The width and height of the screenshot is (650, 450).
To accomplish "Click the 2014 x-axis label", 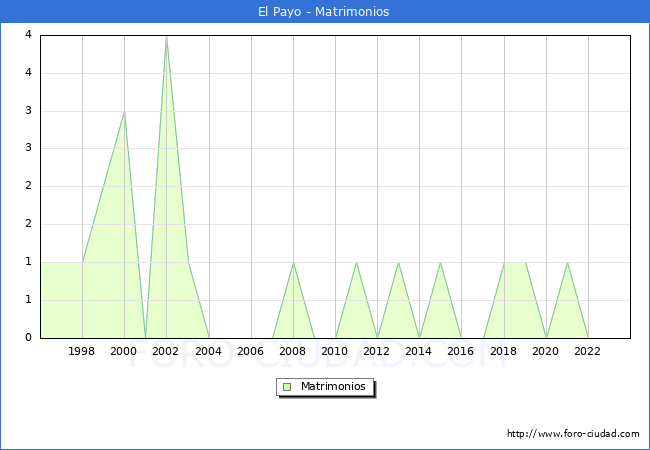I will pyautogui.click(x=419, y=351).
